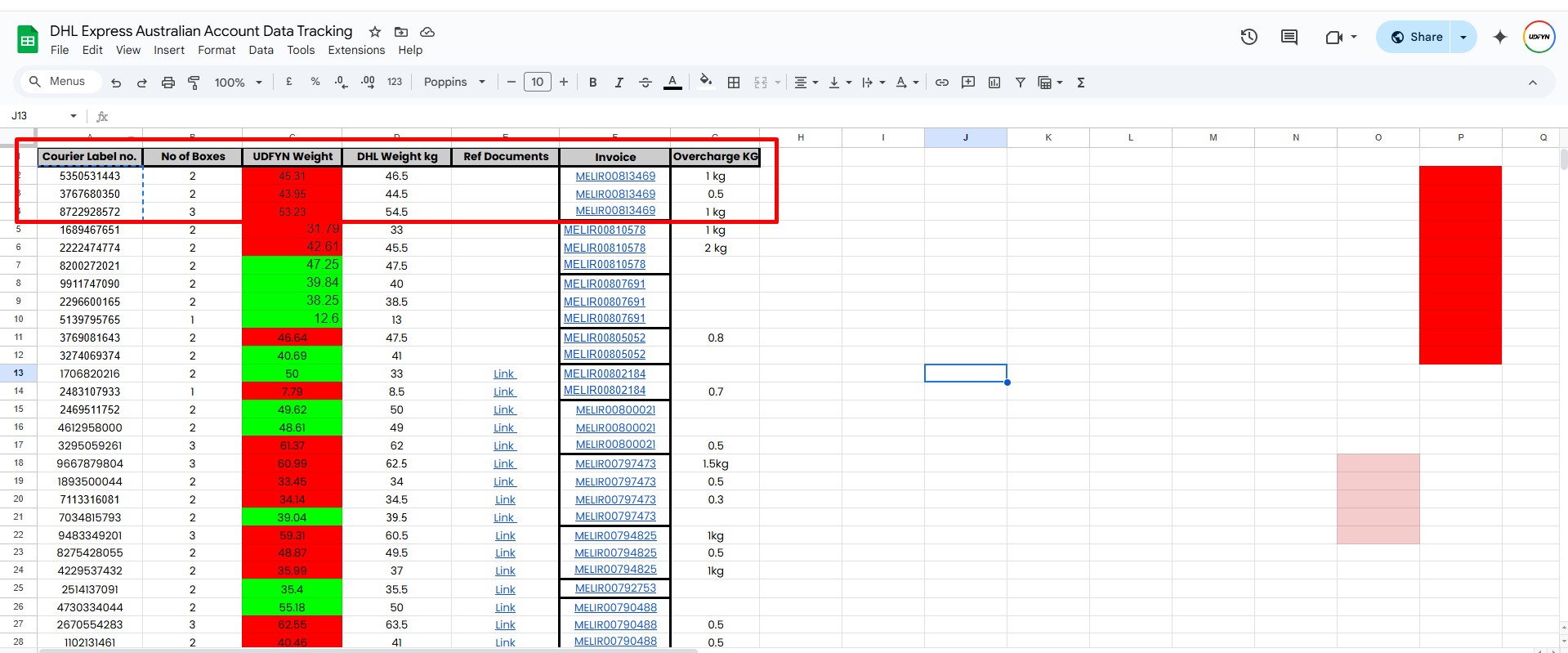Click the font size field
Image resolution: width=1568 pixels, height=653 pixels.
pos(538,82)
